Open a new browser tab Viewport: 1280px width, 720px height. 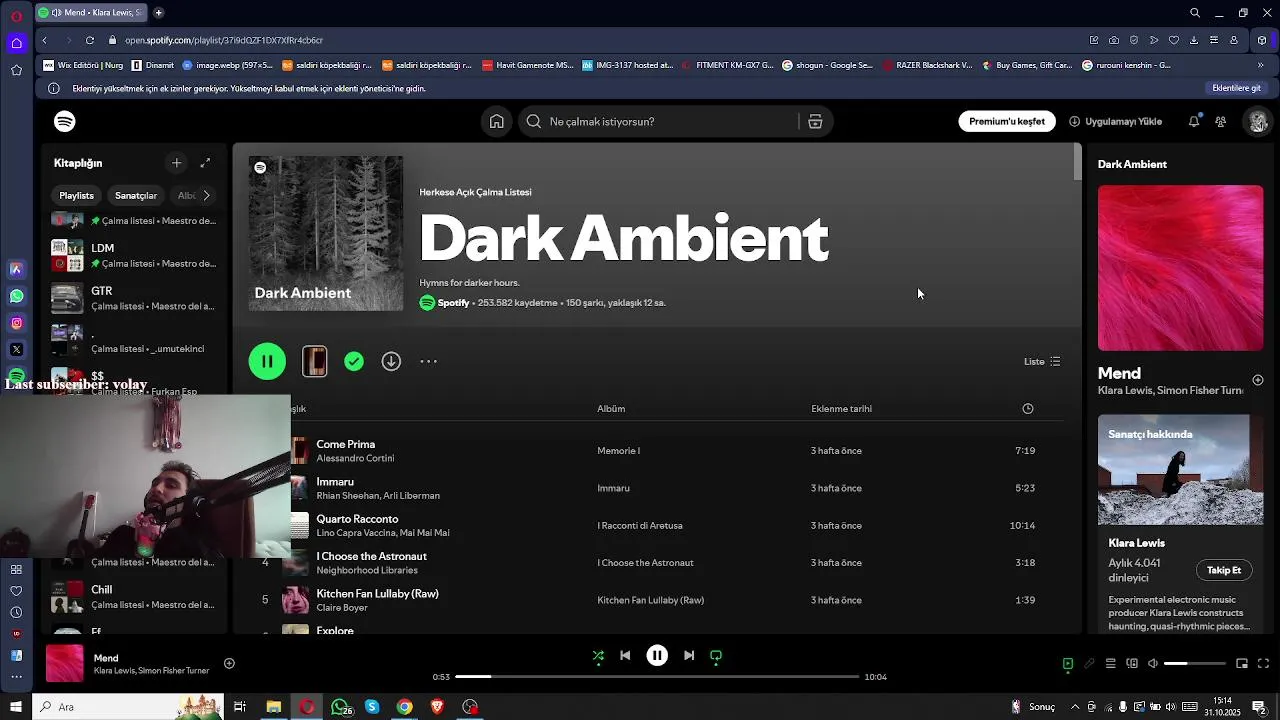coord(158,13)
